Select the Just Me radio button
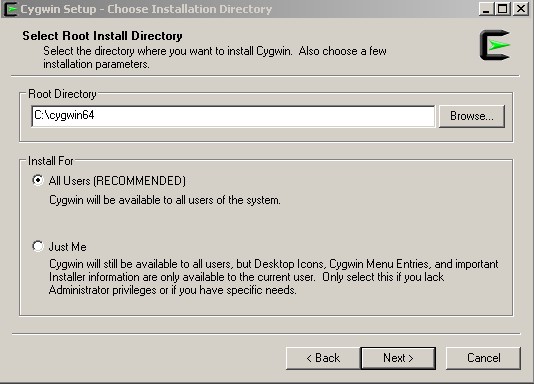This screenshot has width=534, height=384. click(38, 246)
